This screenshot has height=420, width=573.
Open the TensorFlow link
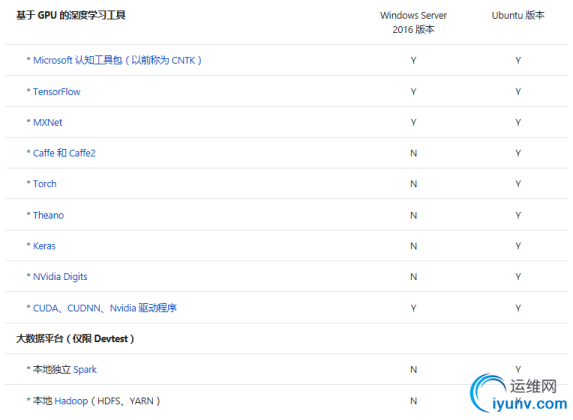[x=57, y=92]
